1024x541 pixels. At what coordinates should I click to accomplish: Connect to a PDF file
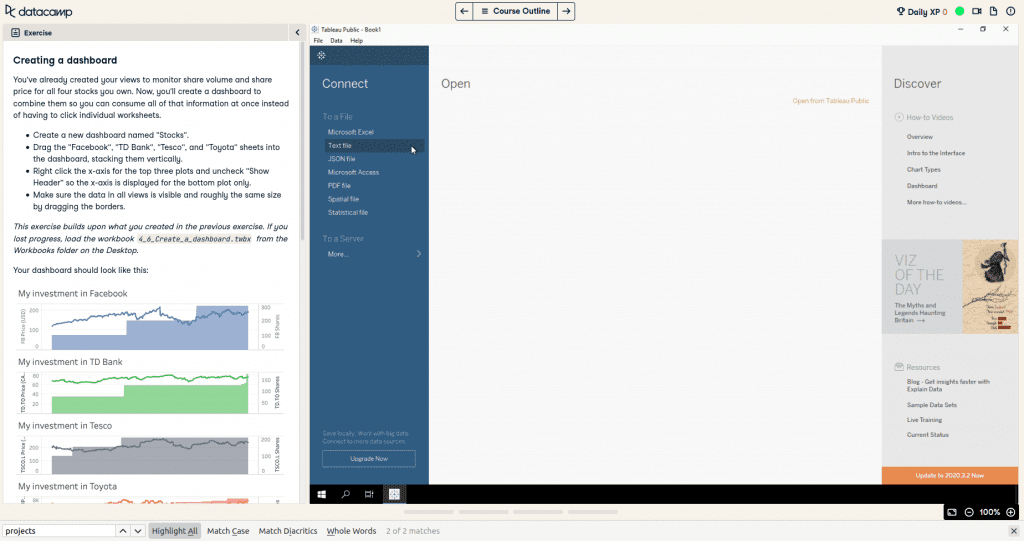click(x=340, y=186)
